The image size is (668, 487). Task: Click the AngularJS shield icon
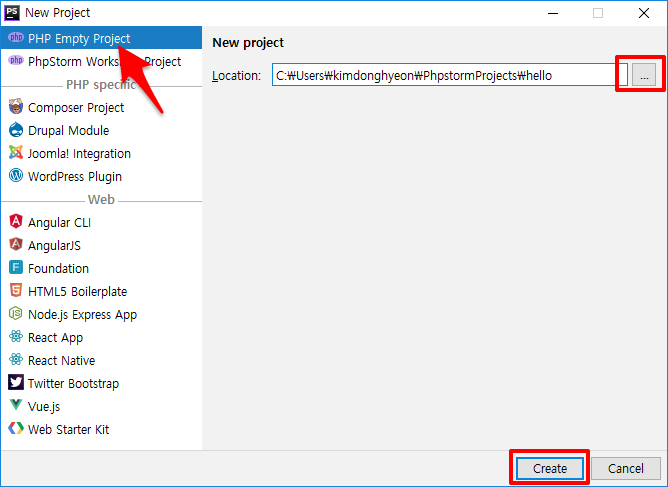coord(16,245)
